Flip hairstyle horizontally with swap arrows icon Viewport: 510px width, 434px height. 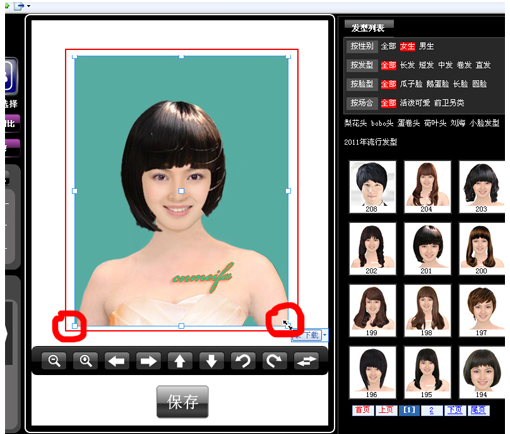click(306, 361)
